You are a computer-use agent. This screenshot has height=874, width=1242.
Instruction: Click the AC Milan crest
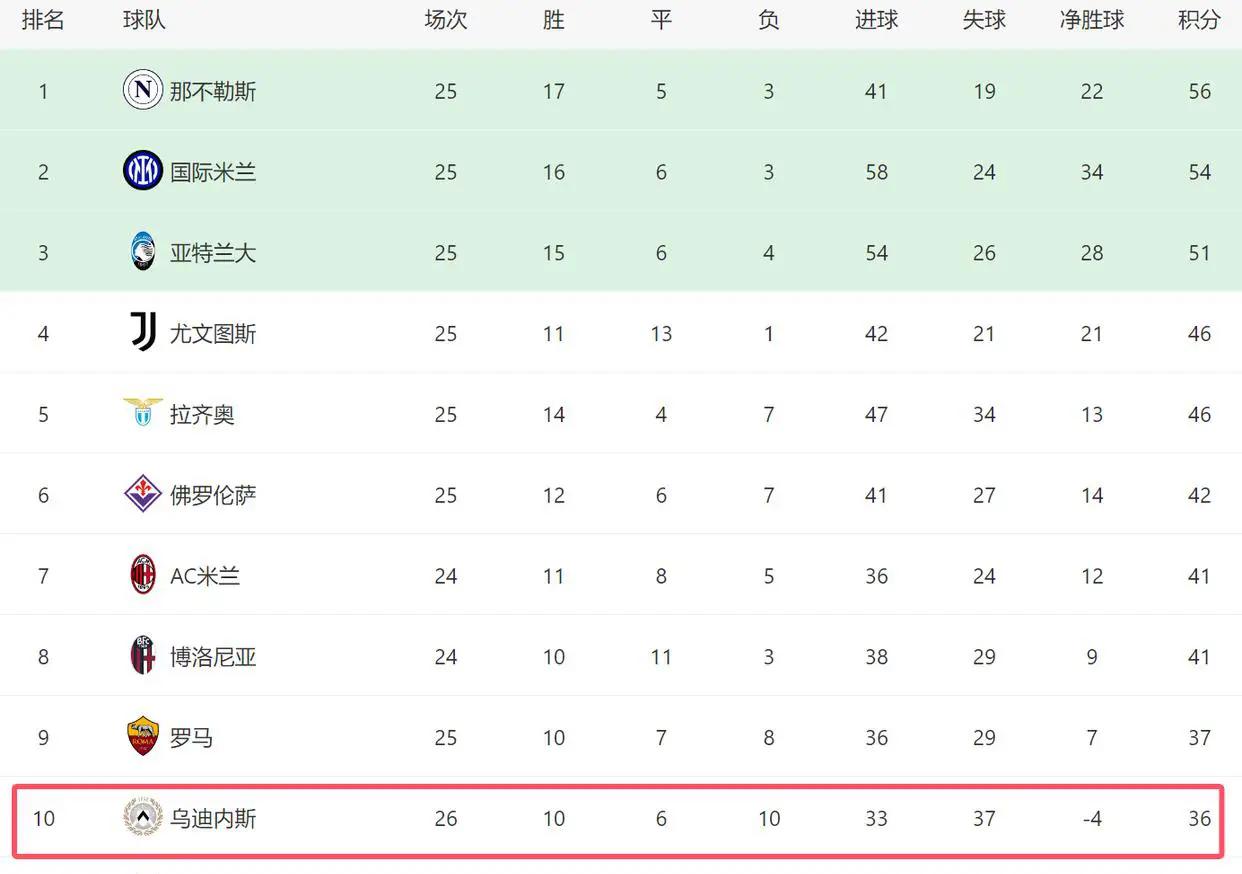coord(143,575)
